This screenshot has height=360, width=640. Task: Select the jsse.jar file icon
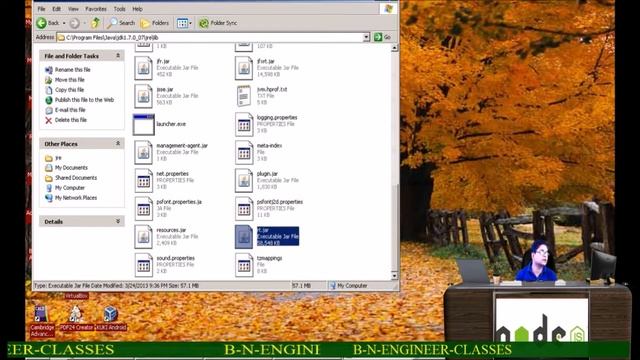point(143,96)
